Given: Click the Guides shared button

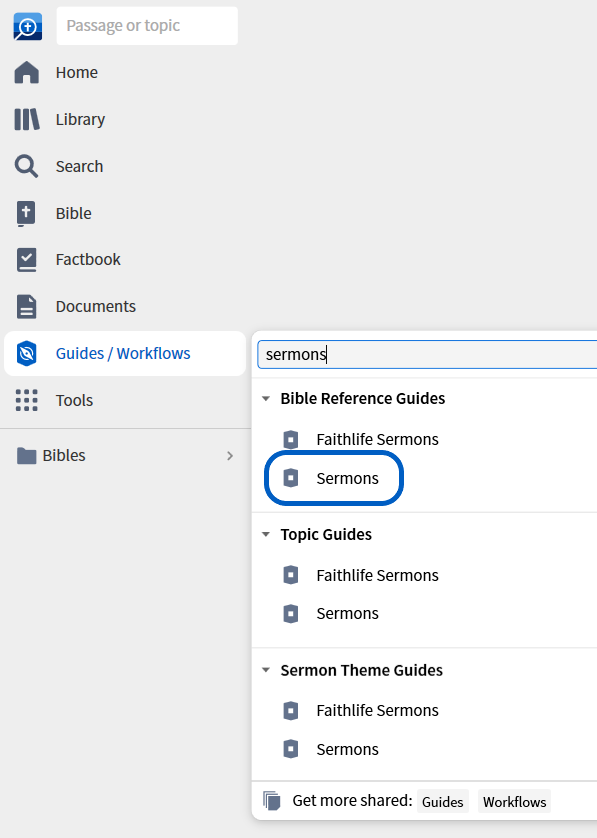Looking at the screenshot, I should 443,802.
